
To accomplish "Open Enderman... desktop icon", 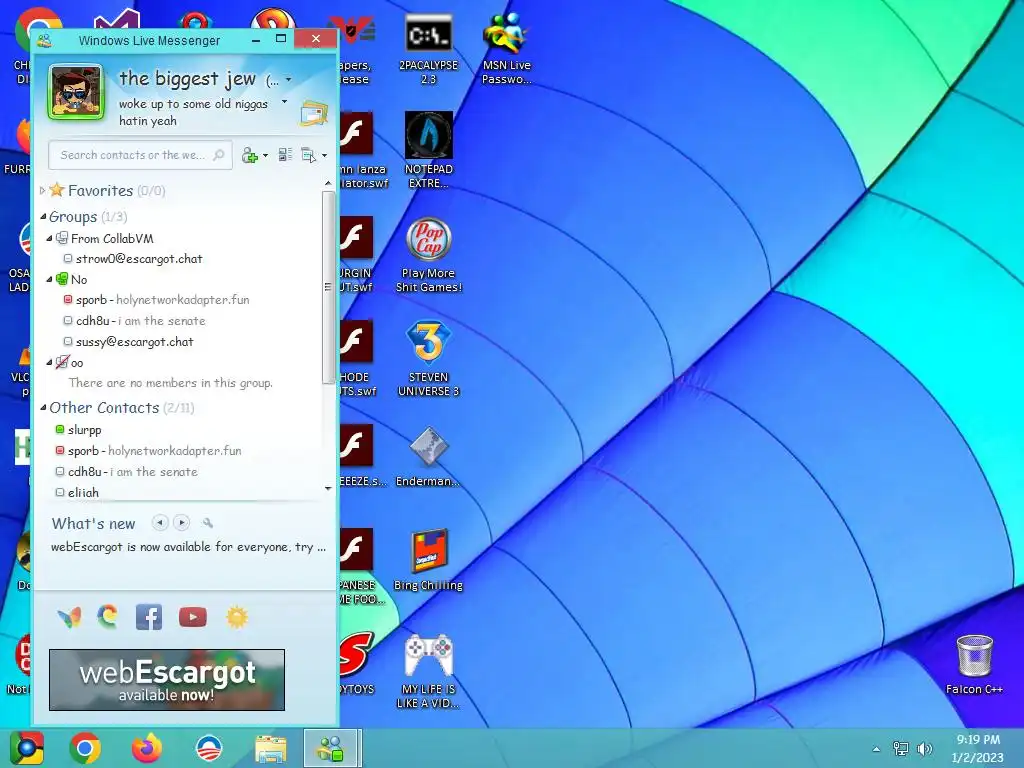I will pyautogui.click(x=428, y=457).
